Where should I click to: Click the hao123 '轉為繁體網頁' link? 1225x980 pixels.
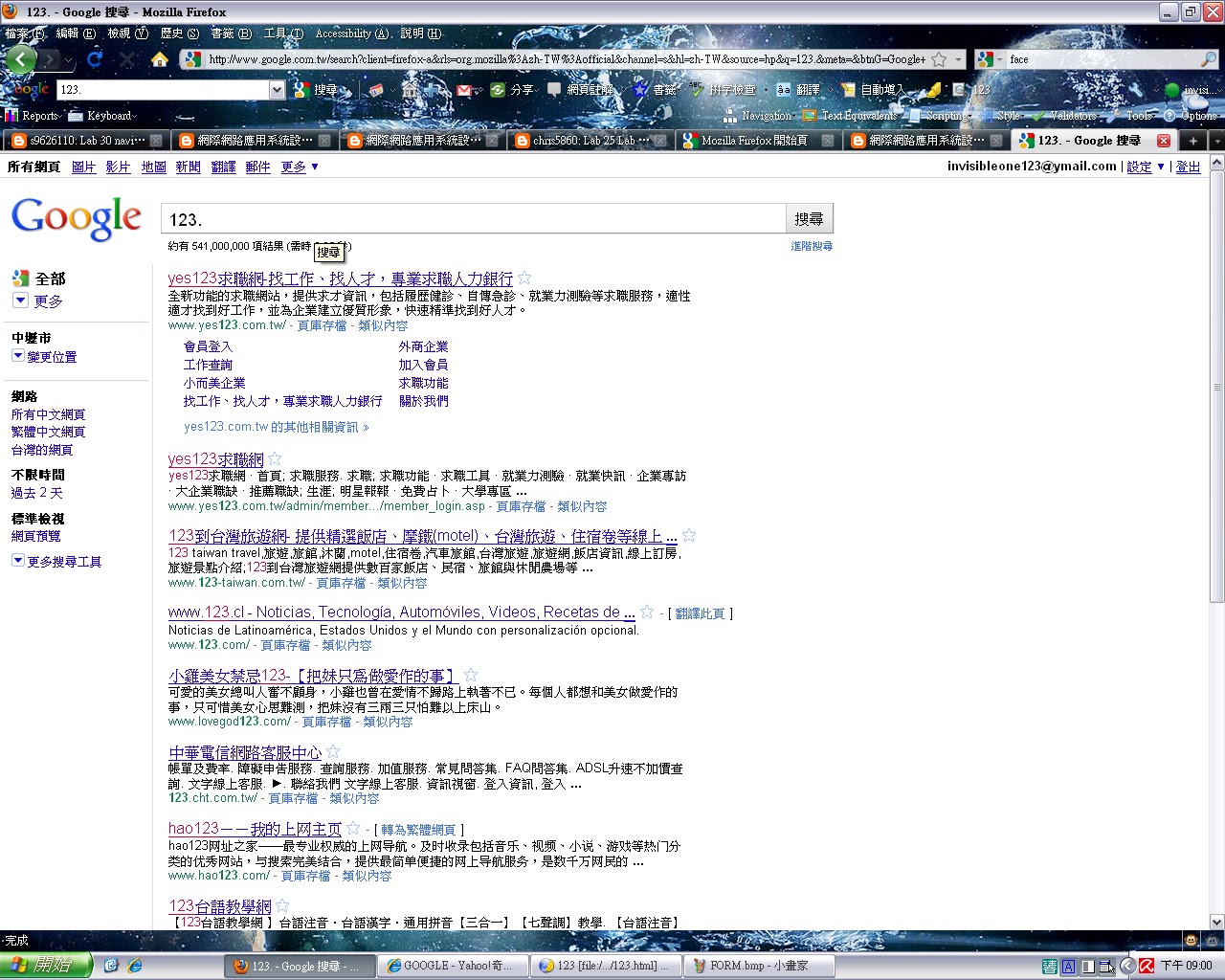(x=418, y=830)
